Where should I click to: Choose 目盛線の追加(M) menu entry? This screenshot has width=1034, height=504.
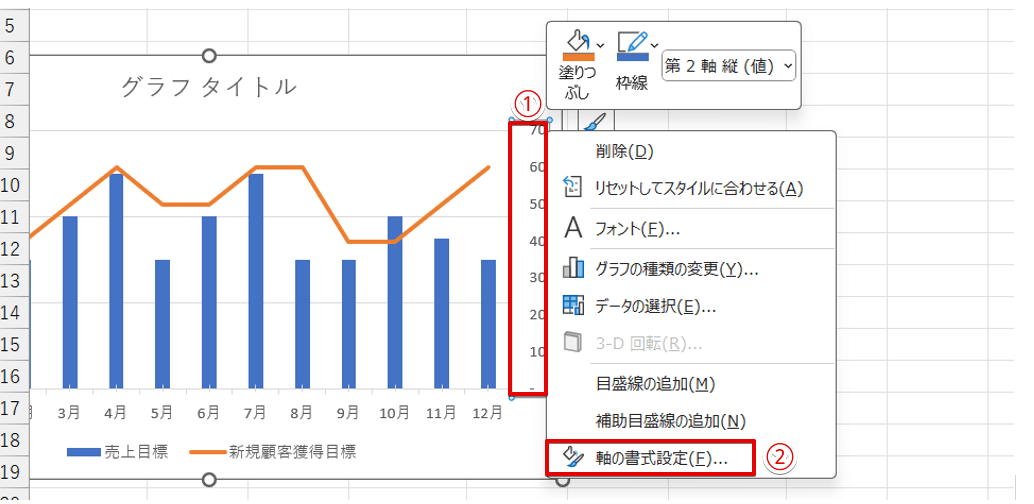click(655, 384)
